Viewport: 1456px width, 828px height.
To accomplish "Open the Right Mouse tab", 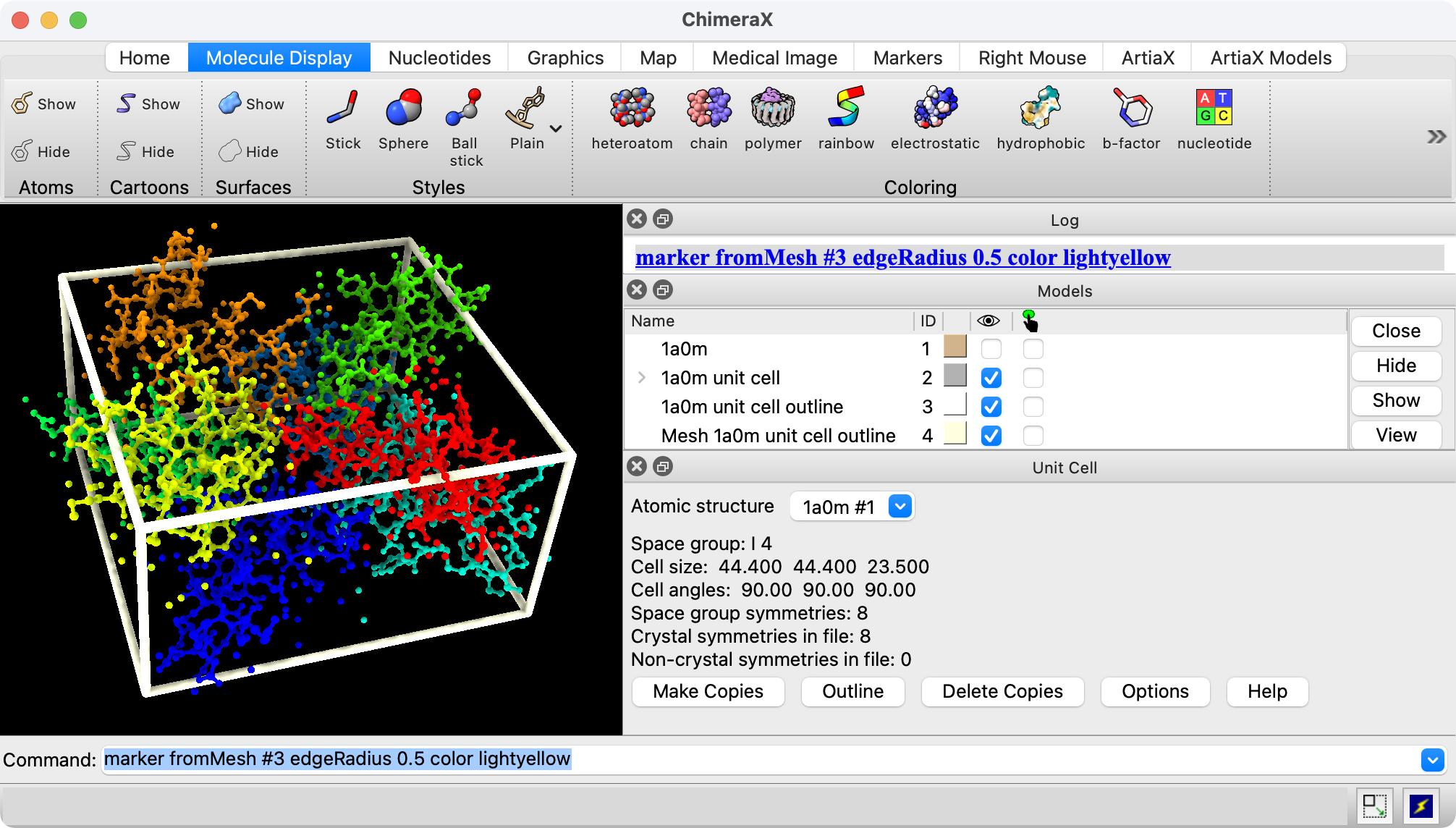I will [x=1031, y=58].
